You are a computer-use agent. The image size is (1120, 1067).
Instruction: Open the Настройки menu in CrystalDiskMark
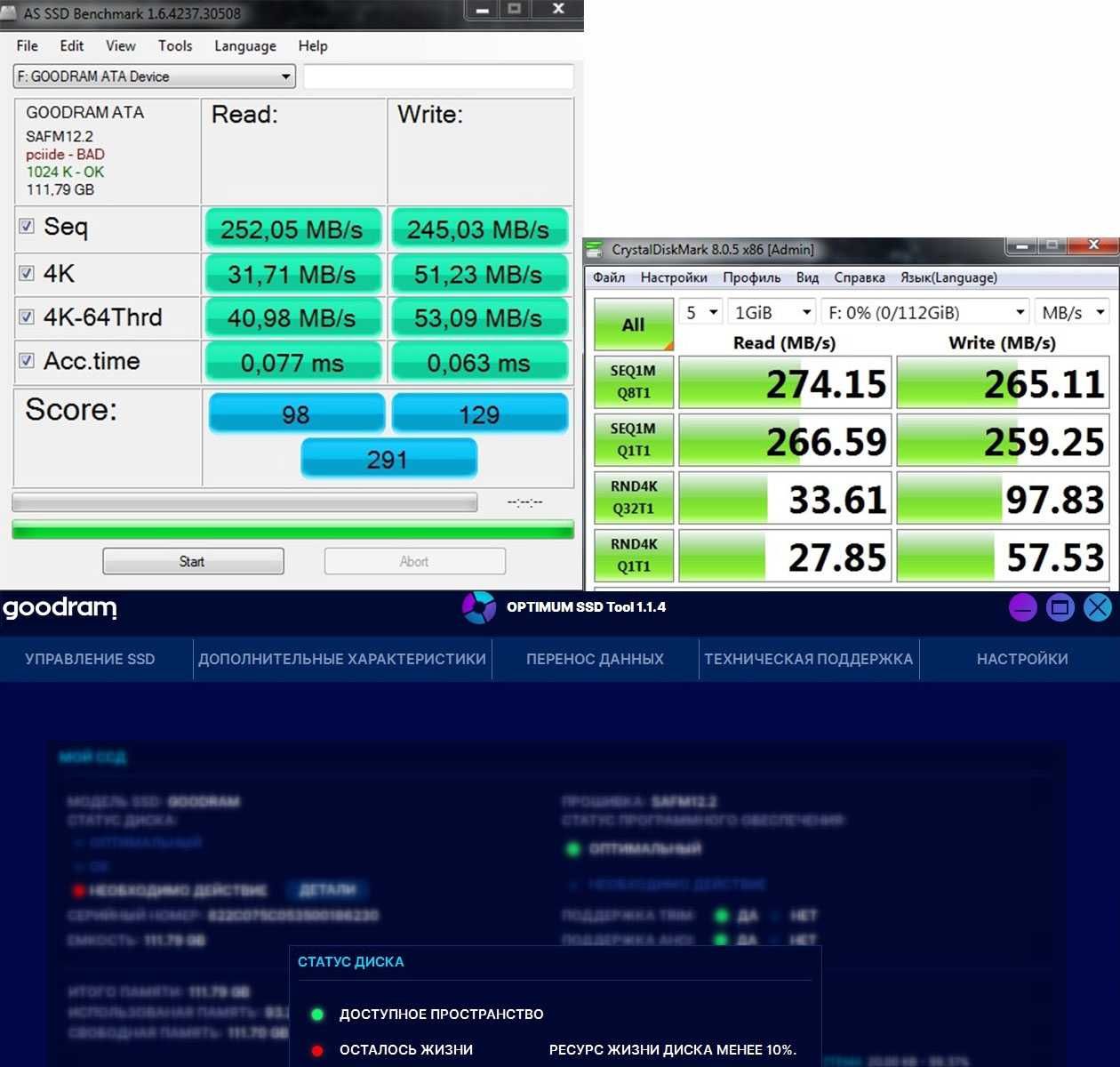click(x=674, y=277)
